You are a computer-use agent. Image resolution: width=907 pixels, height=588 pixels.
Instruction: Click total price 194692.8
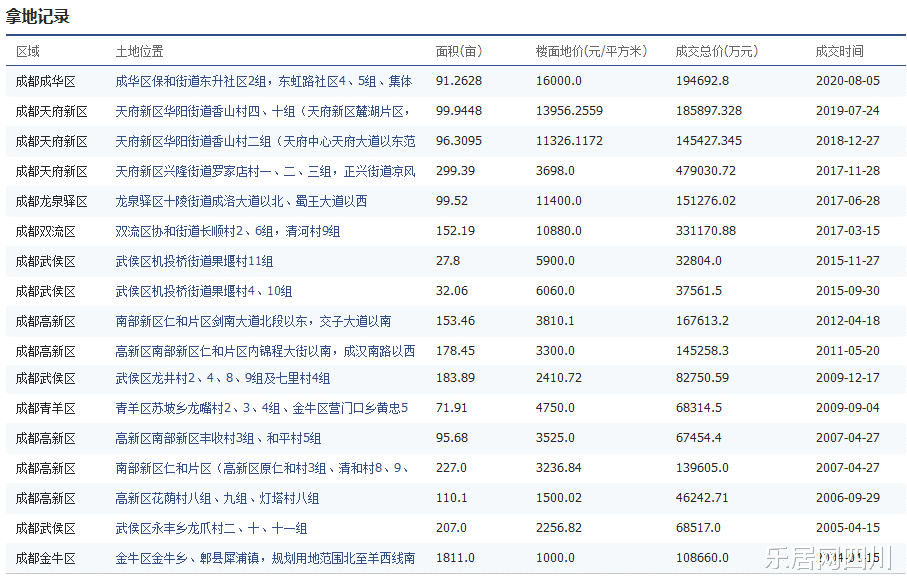pyautogui.click(x=702, y=81)
